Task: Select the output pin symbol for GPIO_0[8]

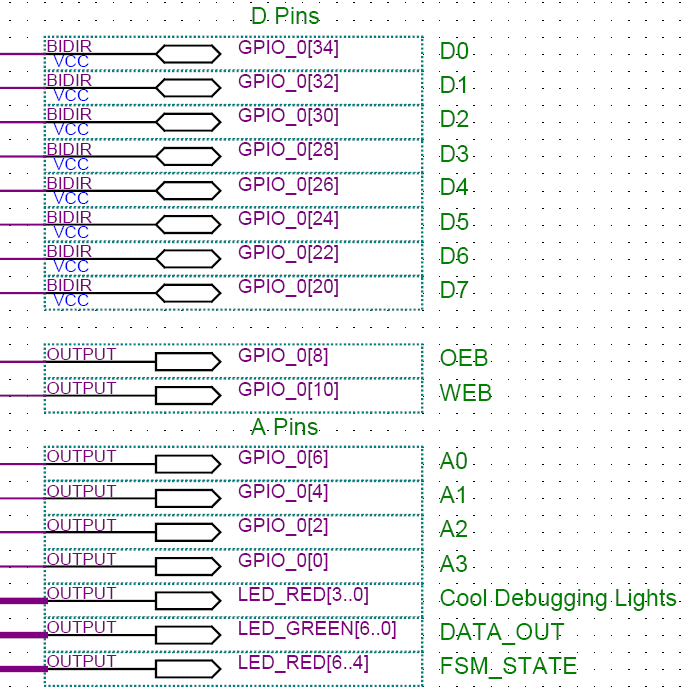Action: click(188, 361)
